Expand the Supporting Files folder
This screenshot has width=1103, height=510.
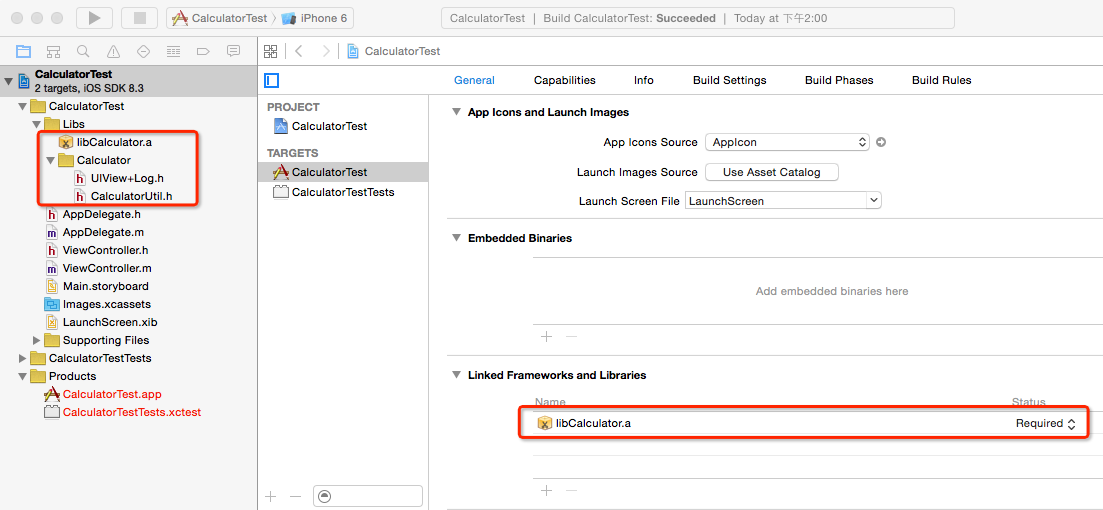[x=37, y=340]
